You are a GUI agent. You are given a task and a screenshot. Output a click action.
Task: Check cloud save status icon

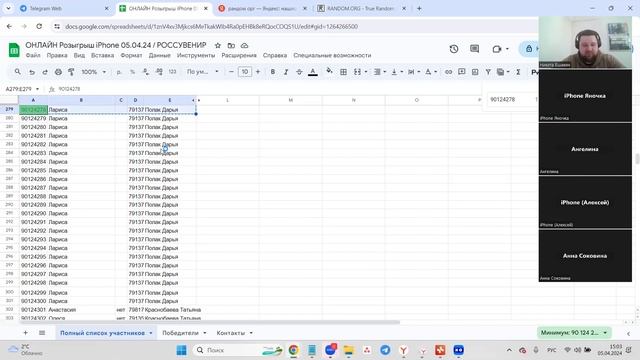tap(244, 45)
